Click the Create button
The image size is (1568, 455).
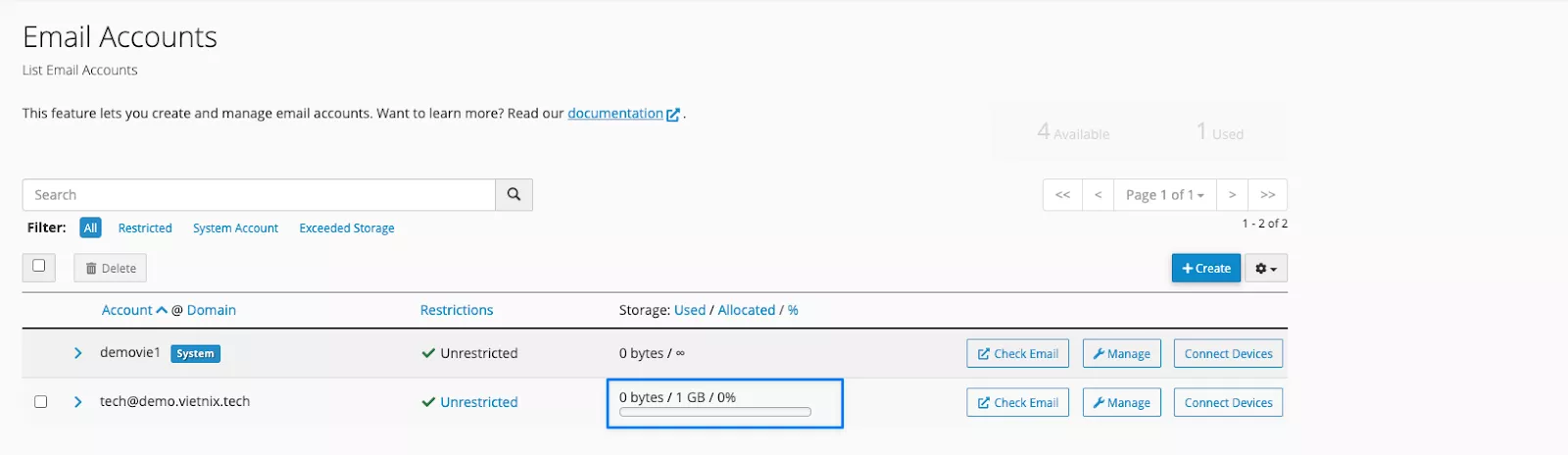[1206, 269]
